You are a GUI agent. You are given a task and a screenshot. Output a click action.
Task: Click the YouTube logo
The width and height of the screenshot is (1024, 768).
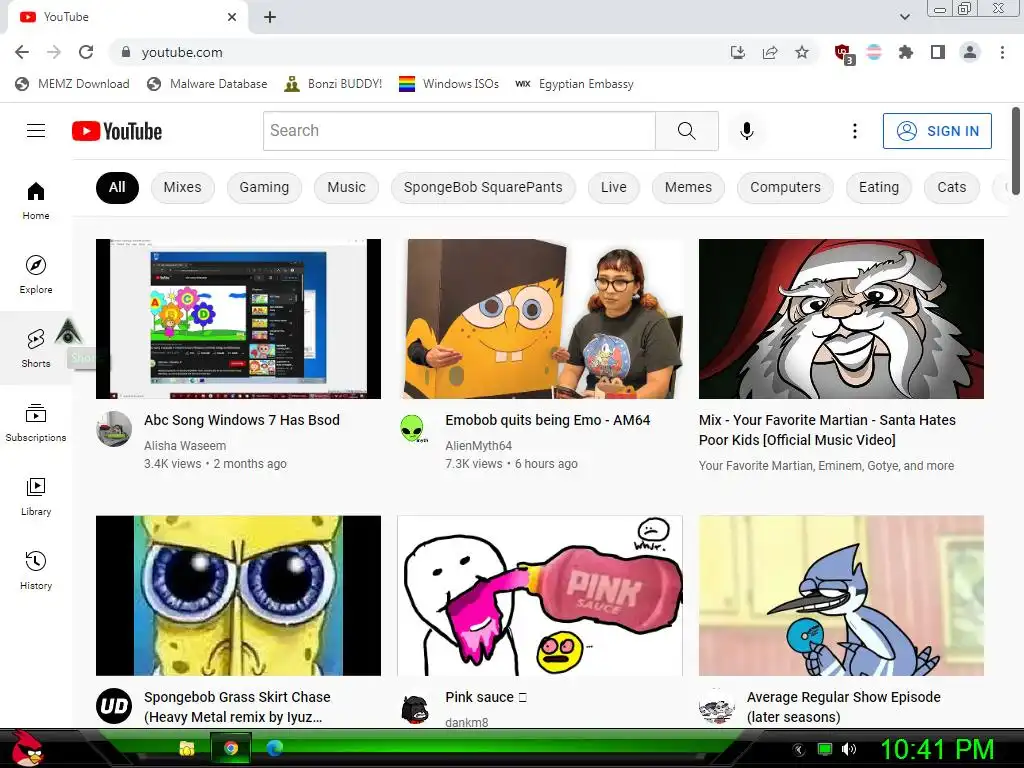point(117,131)
